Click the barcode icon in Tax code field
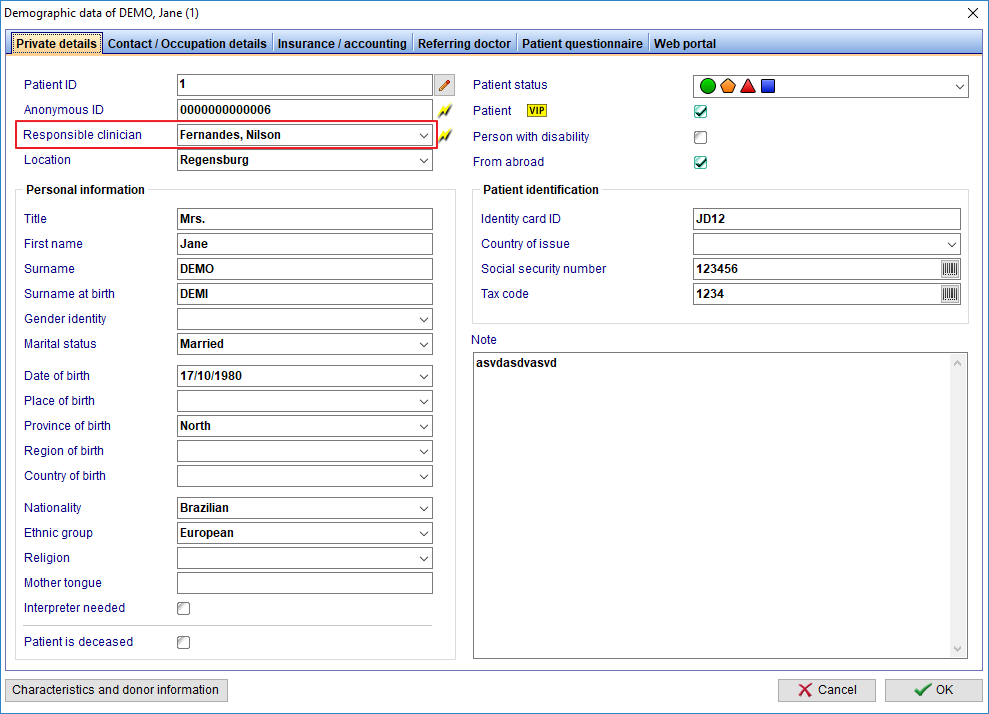The image size is (989, 714). (x=949, y=294)
